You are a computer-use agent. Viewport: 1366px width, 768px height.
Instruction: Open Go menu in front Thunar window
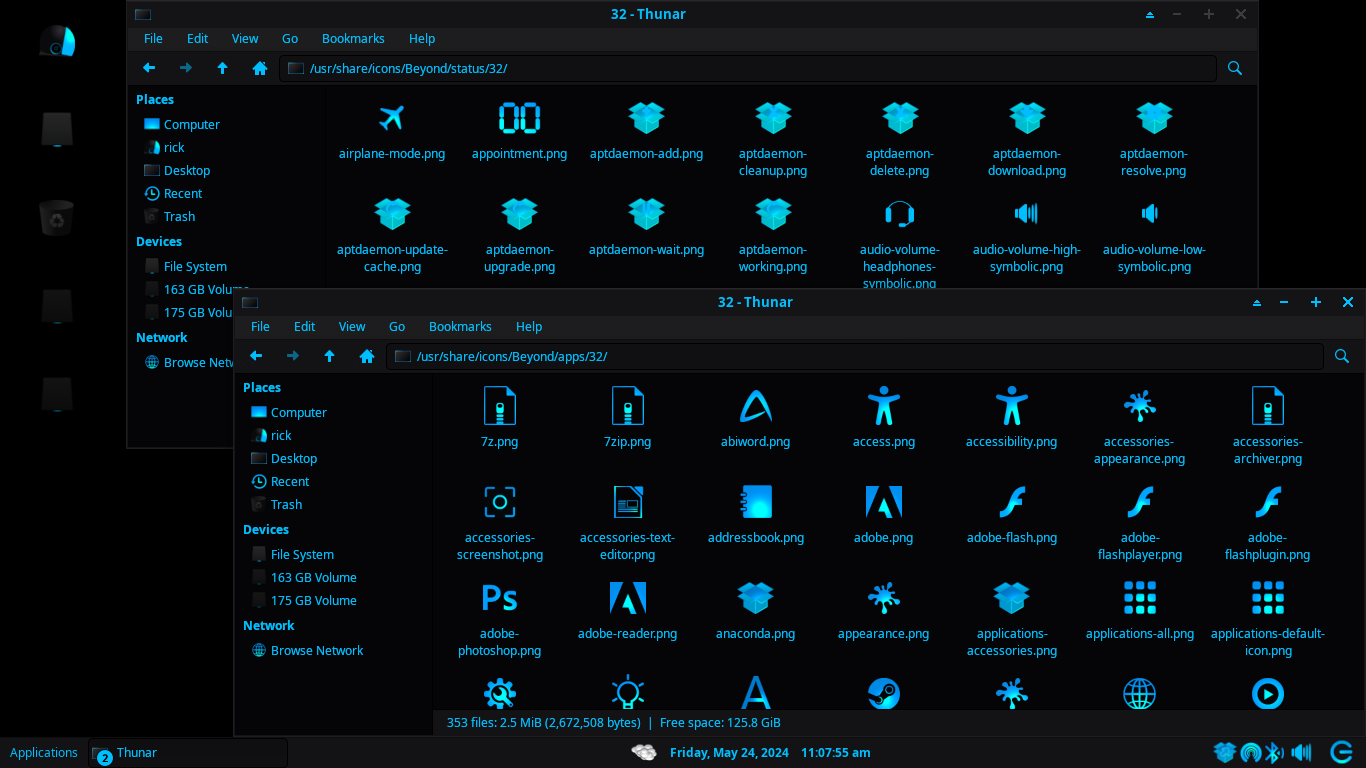pyautogui.click(x=397, y=327)
